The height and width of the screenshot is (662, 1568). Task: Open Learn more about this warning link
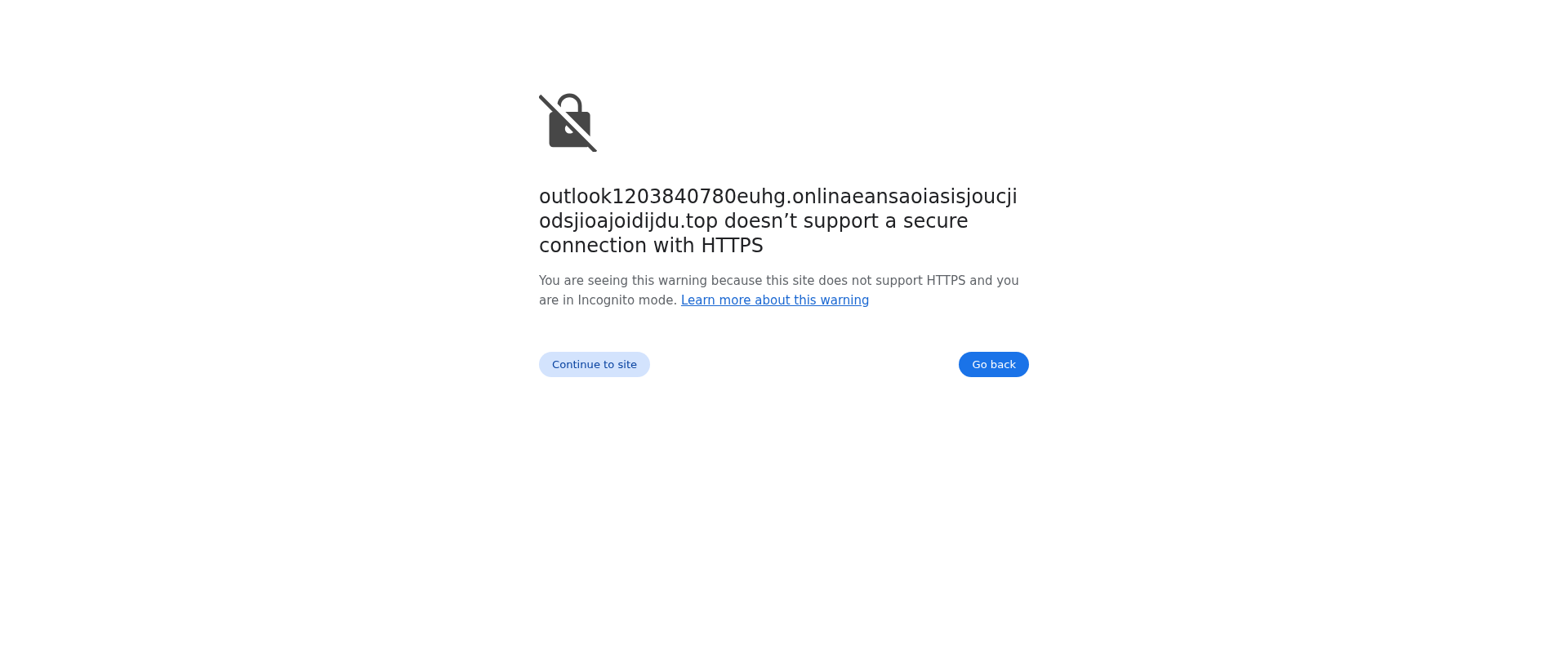(775, 300)
